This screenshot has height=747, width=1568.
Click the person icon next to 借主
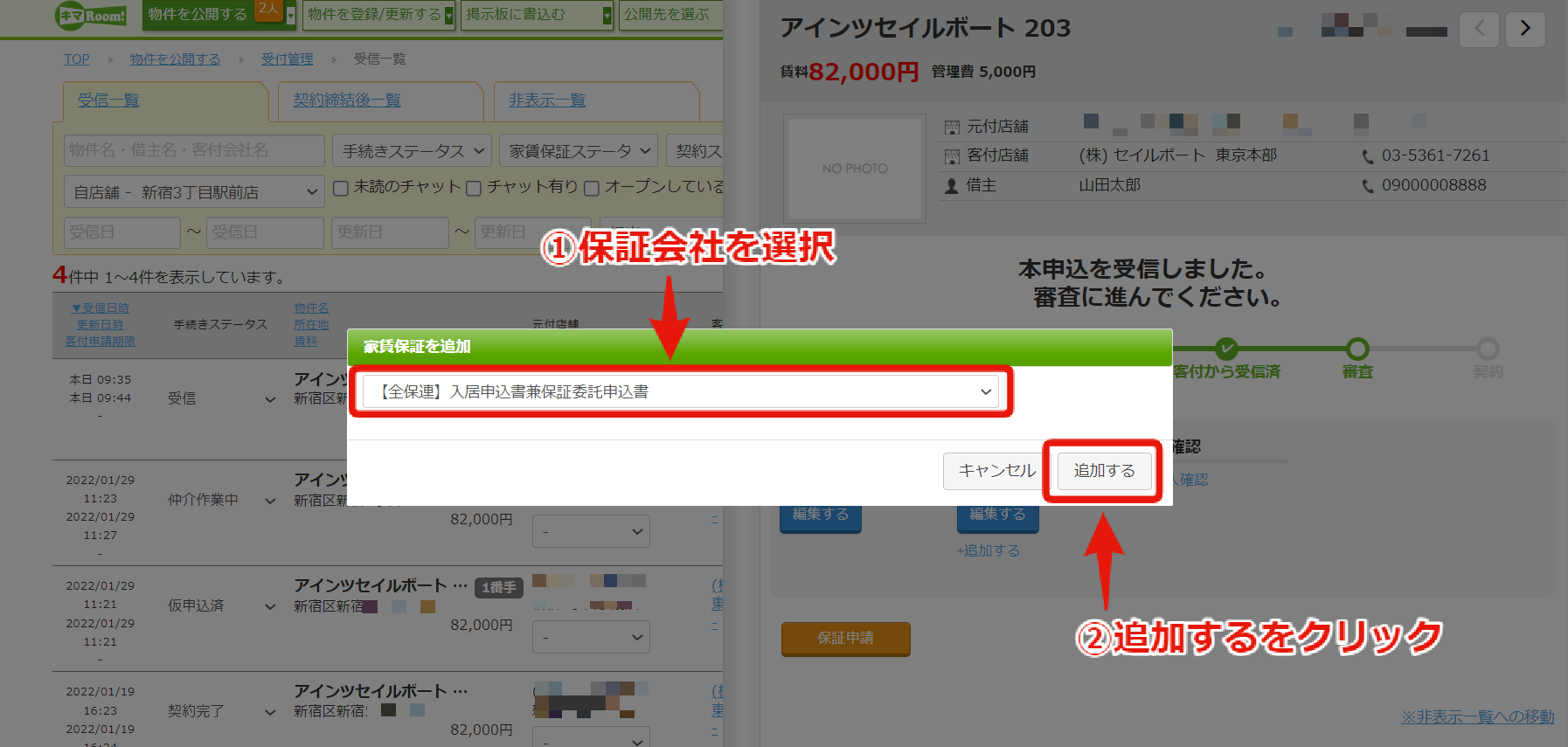(952, 186)
